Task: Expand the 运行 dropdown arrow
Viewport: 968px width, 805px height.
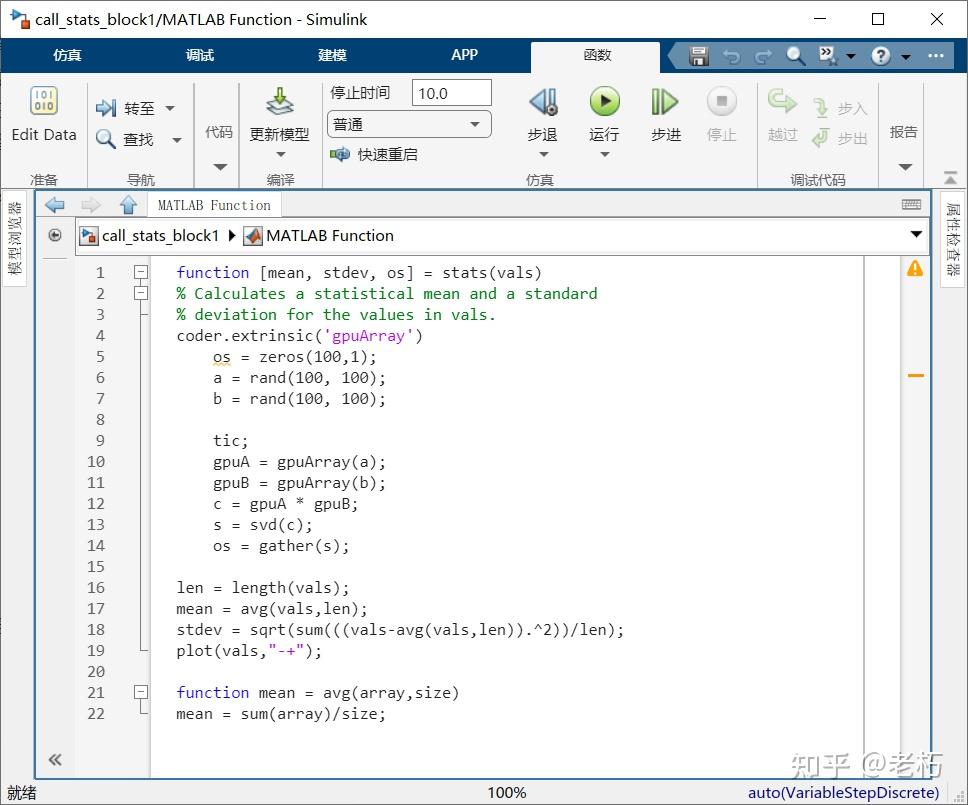Action: tap(604, 154)
